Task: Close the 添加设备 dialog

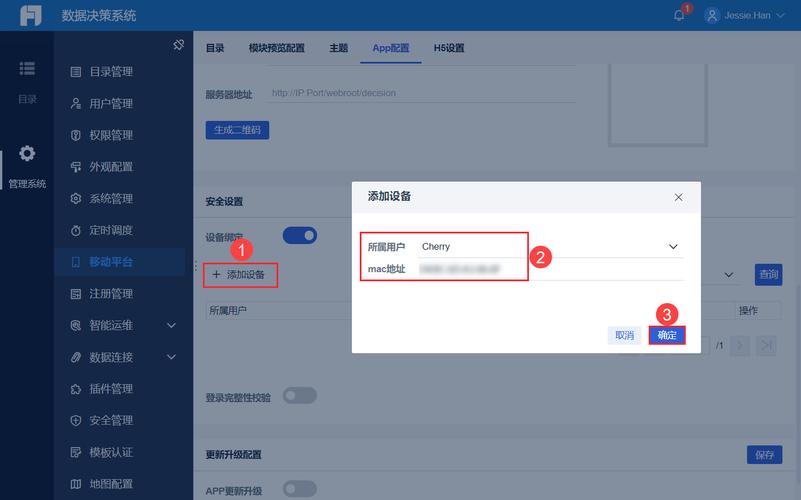Action: tap(678, 197)
